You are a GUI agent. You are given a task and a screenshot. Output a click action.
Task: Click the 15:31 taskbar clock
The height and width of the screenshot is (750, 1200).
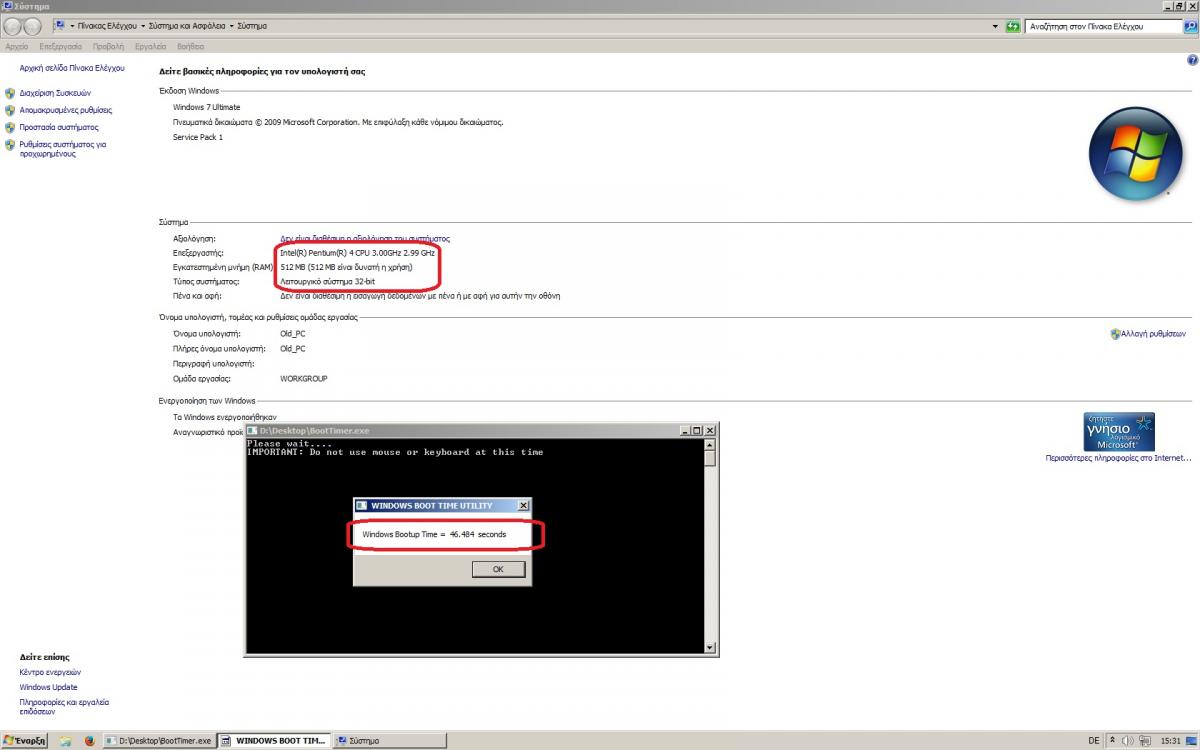(x=1171, y=741)
